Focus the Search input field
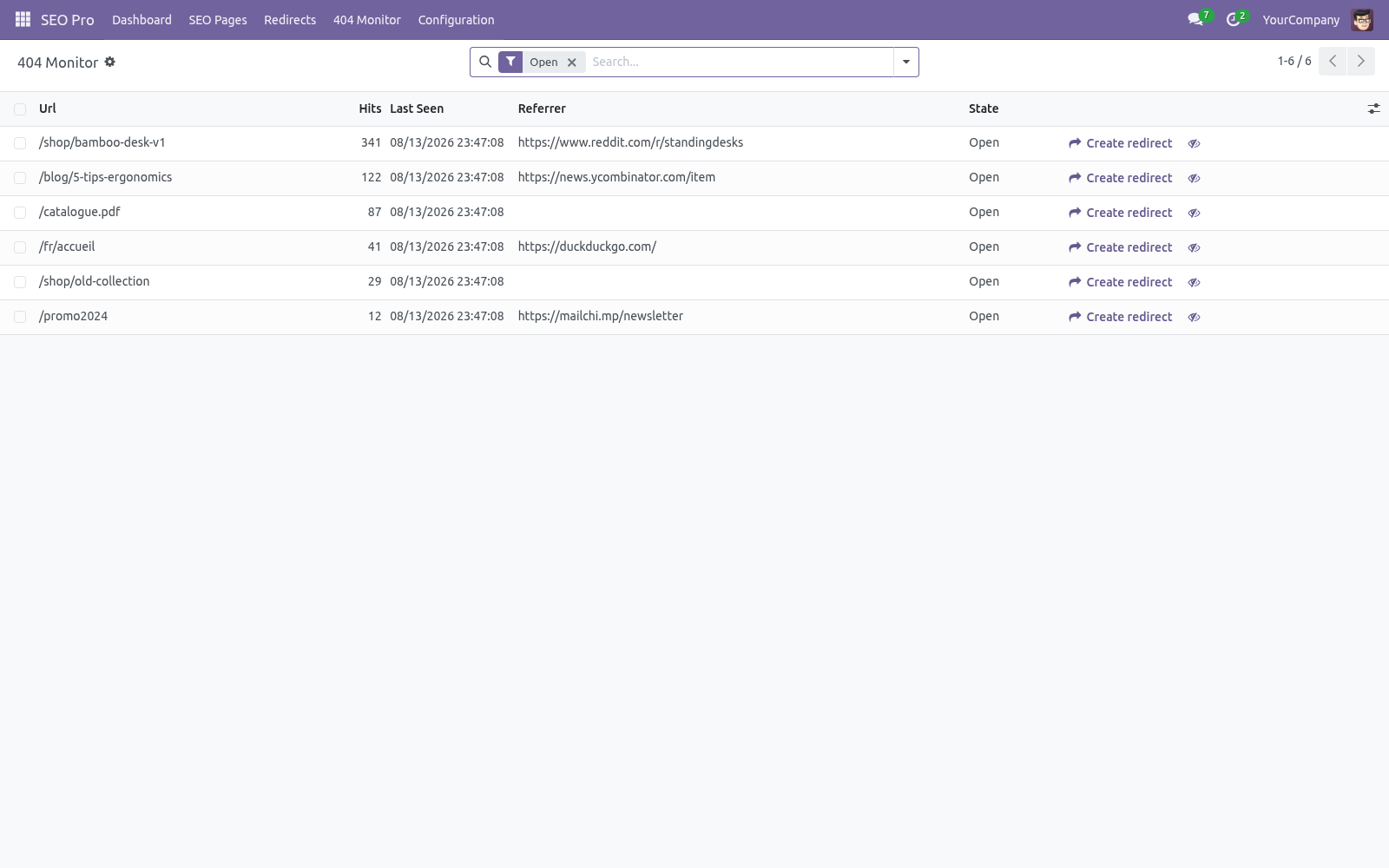Image resolution: width=1389 pixels, height=868 pixels. click(x=740, y=62)
